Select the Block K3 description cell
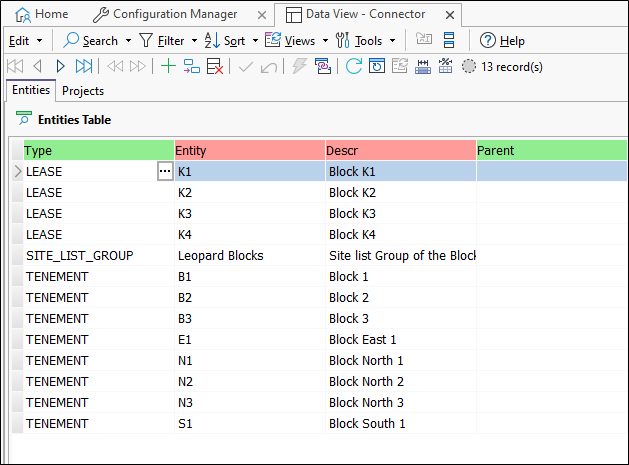 click(401, 213)
